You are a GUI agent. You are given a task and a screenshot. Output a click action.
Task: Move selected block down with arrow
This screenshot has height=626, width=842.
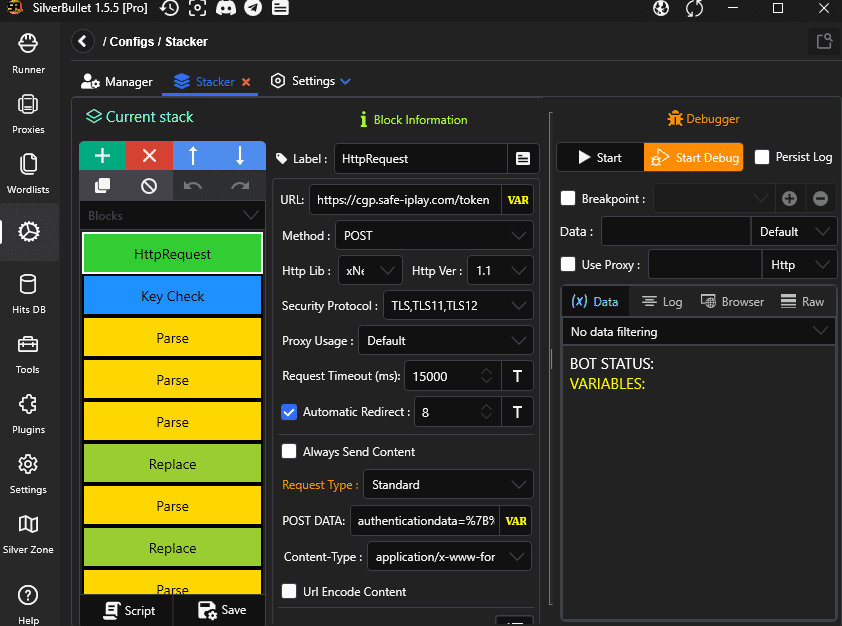point(240,156)
